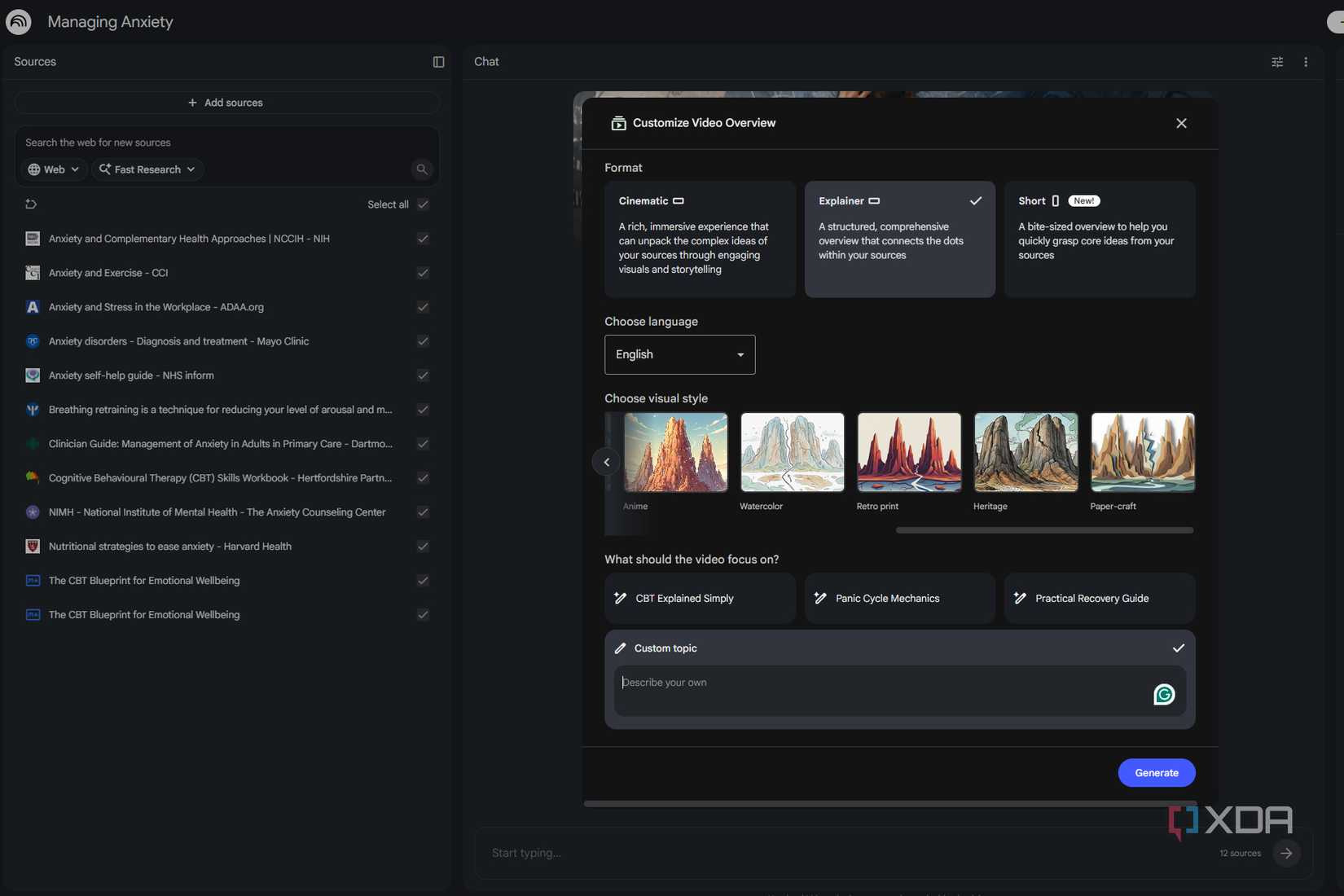Click the Add sources button
This screenshot has width=1344, height=896.
point(226,103)
